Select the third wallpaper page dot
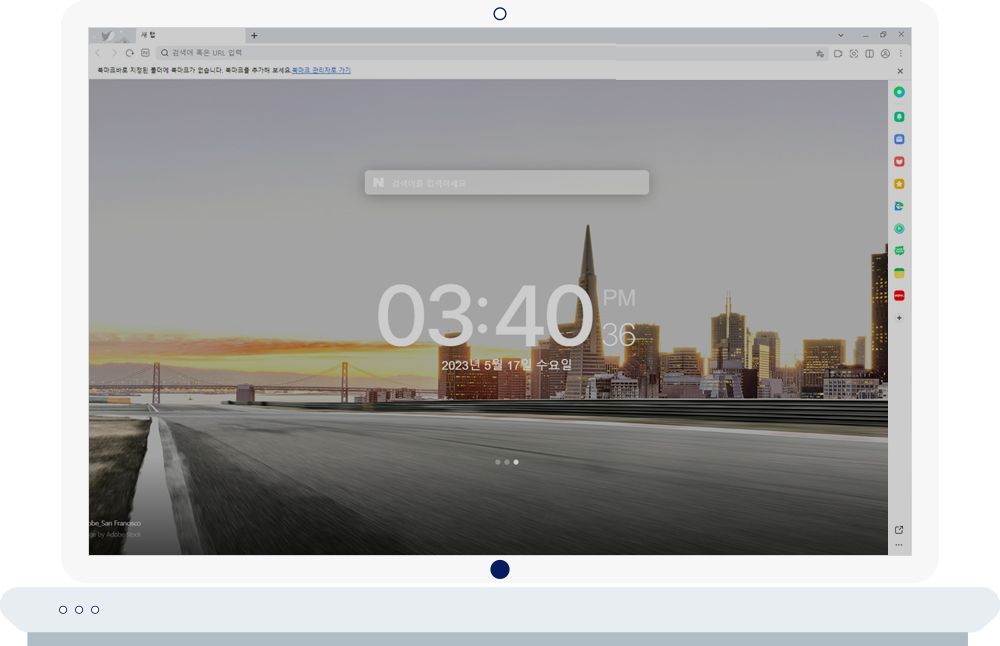 pyautogui.click(x=516, y=462)
